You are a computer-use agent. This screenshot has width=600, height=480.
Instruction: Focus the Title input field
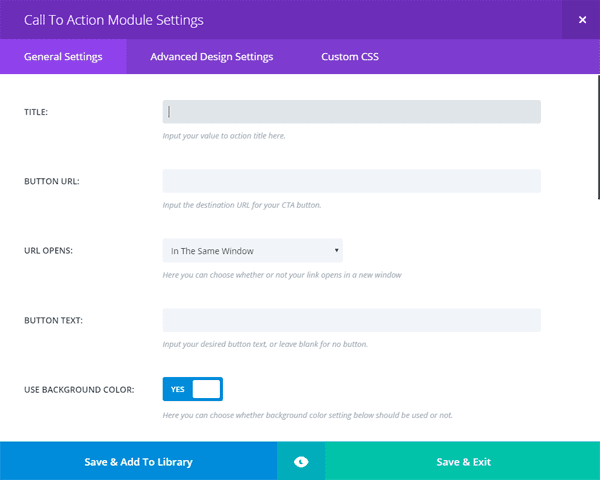(x=352, y=112)
